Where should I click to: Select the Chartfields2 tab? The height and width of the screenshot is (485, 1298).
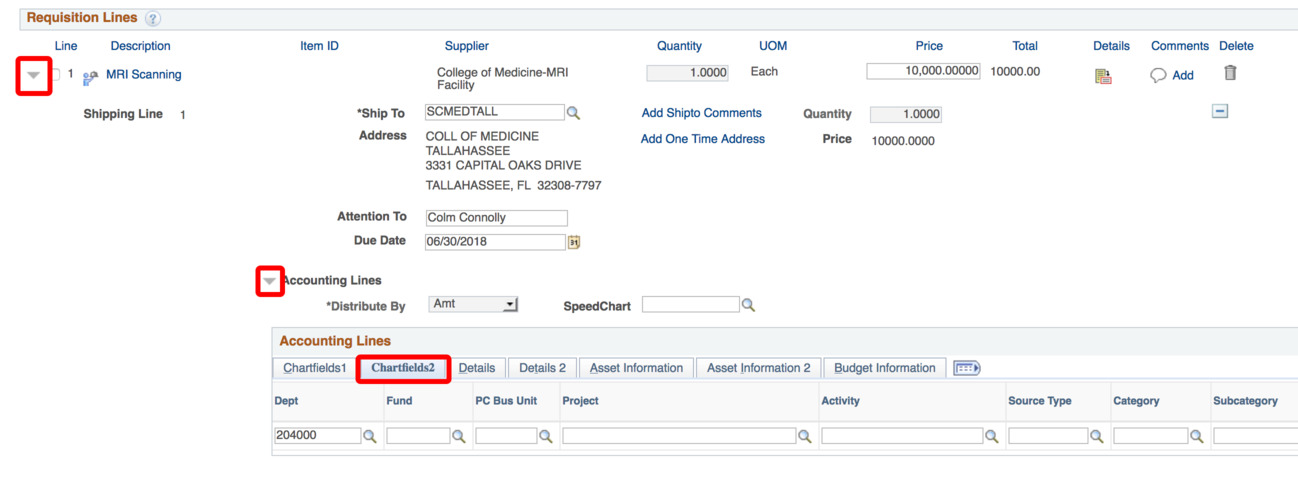(403, 368)
